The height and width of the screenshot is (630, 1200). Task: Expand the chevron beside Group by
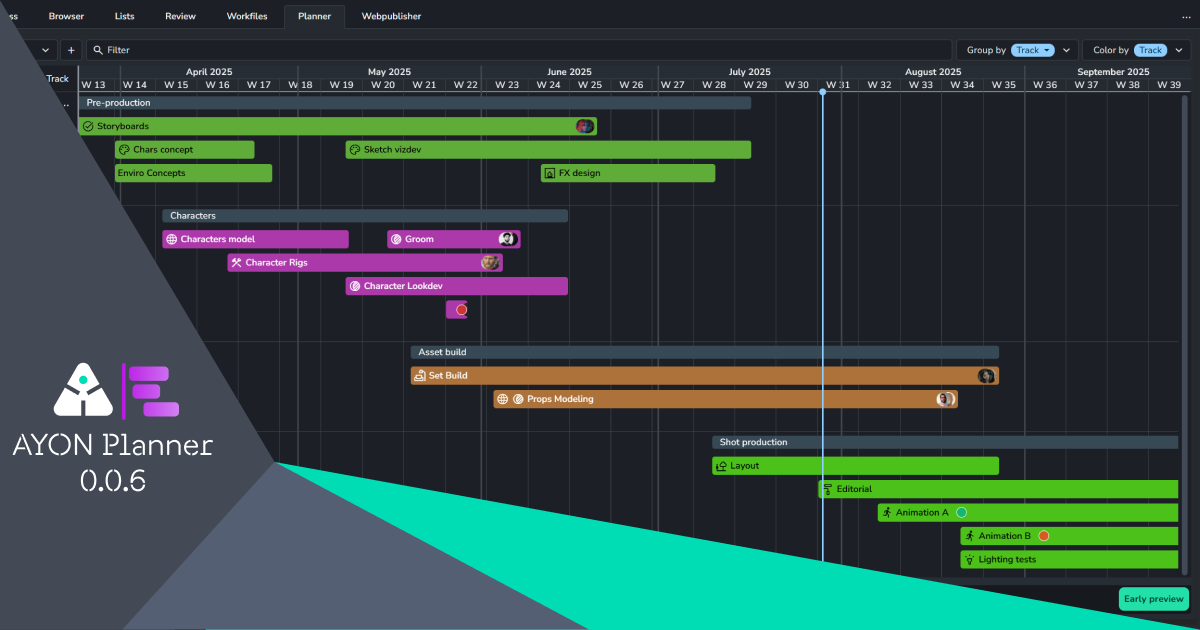(1068, 50)
